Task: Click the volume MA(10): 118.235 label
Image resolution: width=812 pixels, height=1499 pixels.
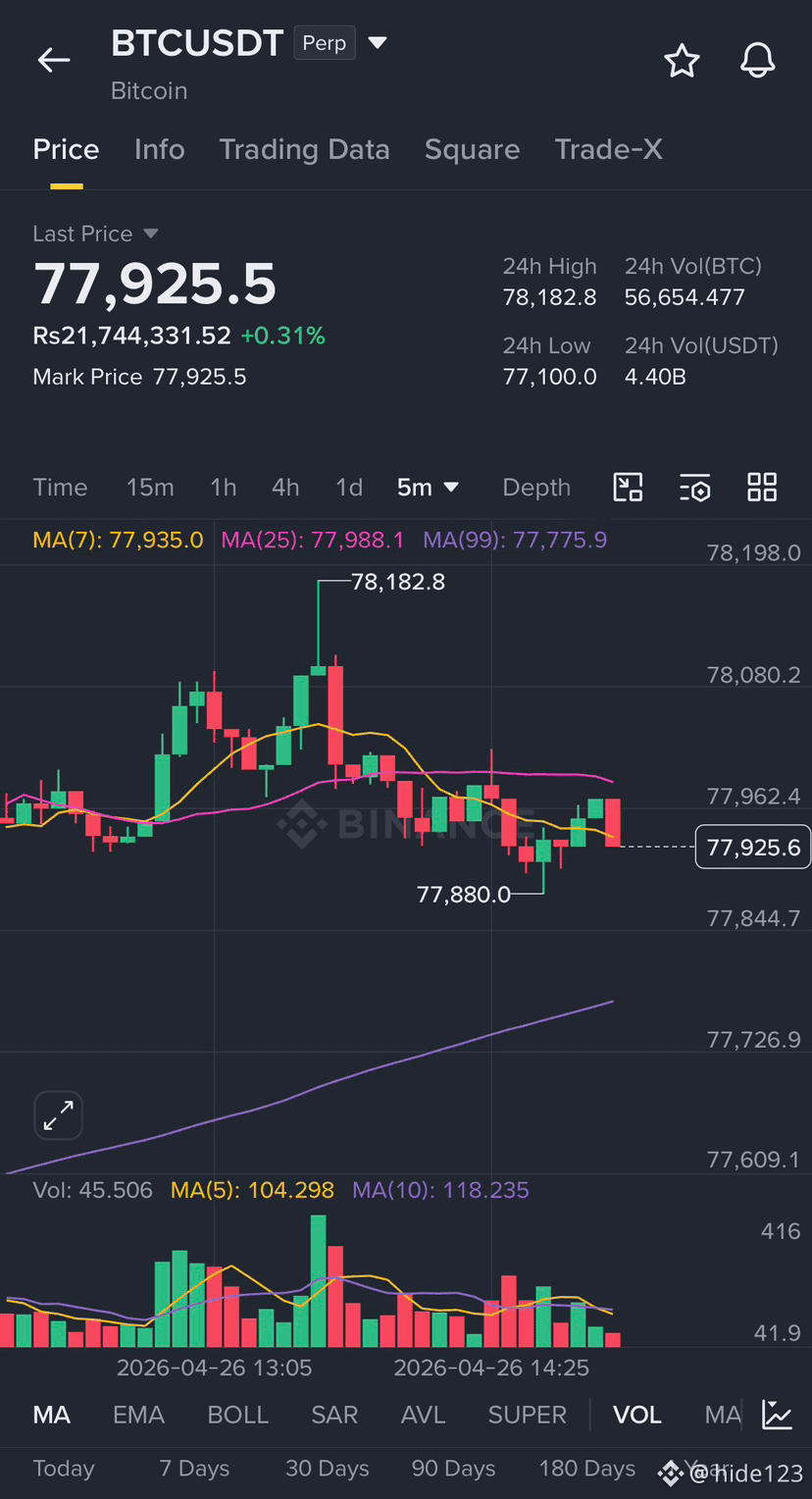Action: [440, 1191]
